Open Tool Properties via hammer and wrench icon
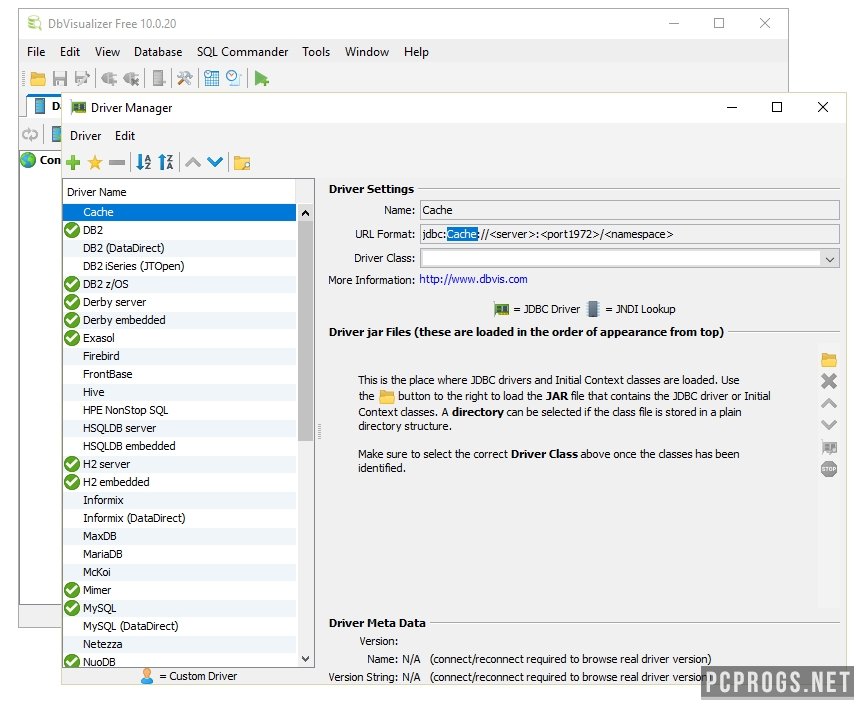 (184, 79)
